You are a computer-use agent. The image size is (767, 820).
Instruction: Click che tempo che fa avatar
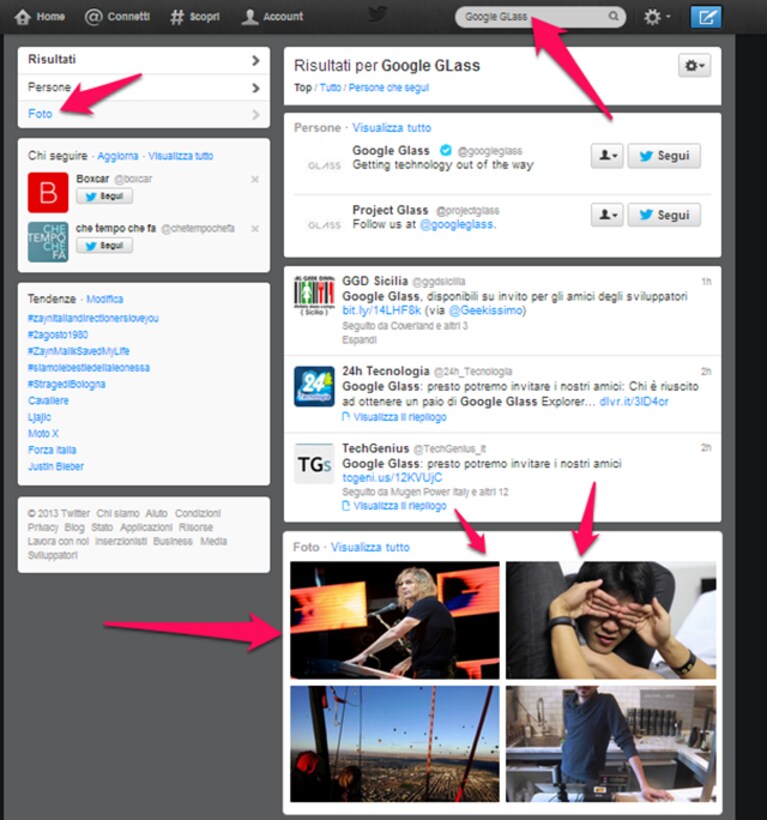click(x=48, y=242)
